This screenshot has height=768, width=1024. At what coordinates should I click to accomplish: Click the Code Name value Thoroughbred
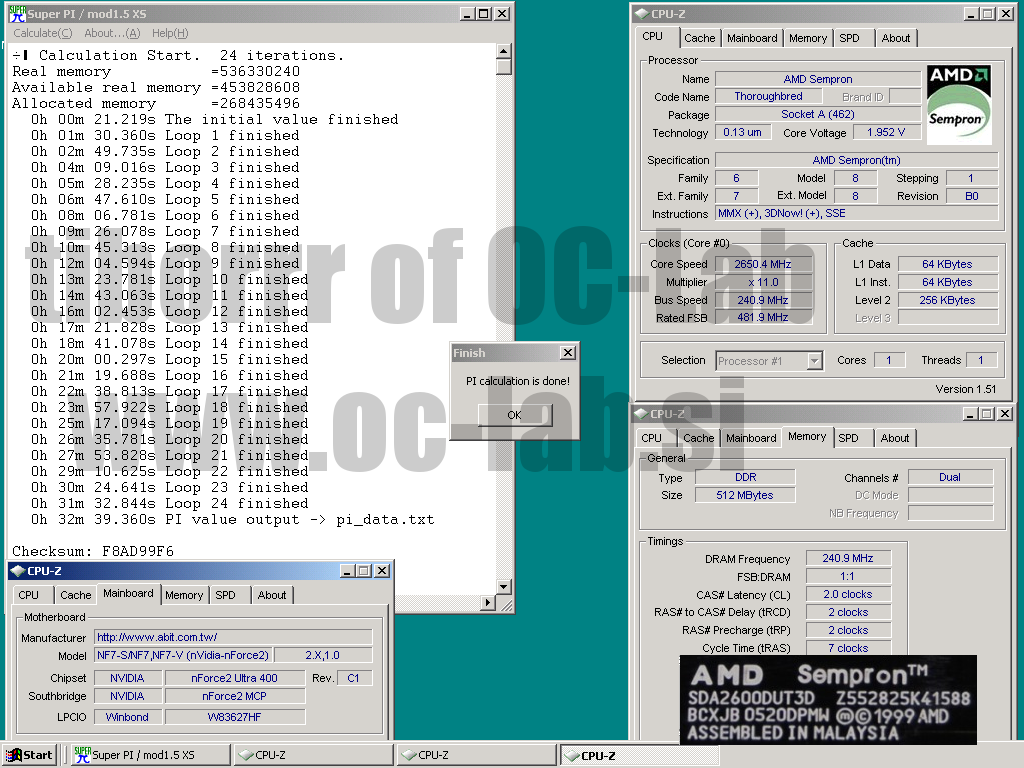point(769,96)
